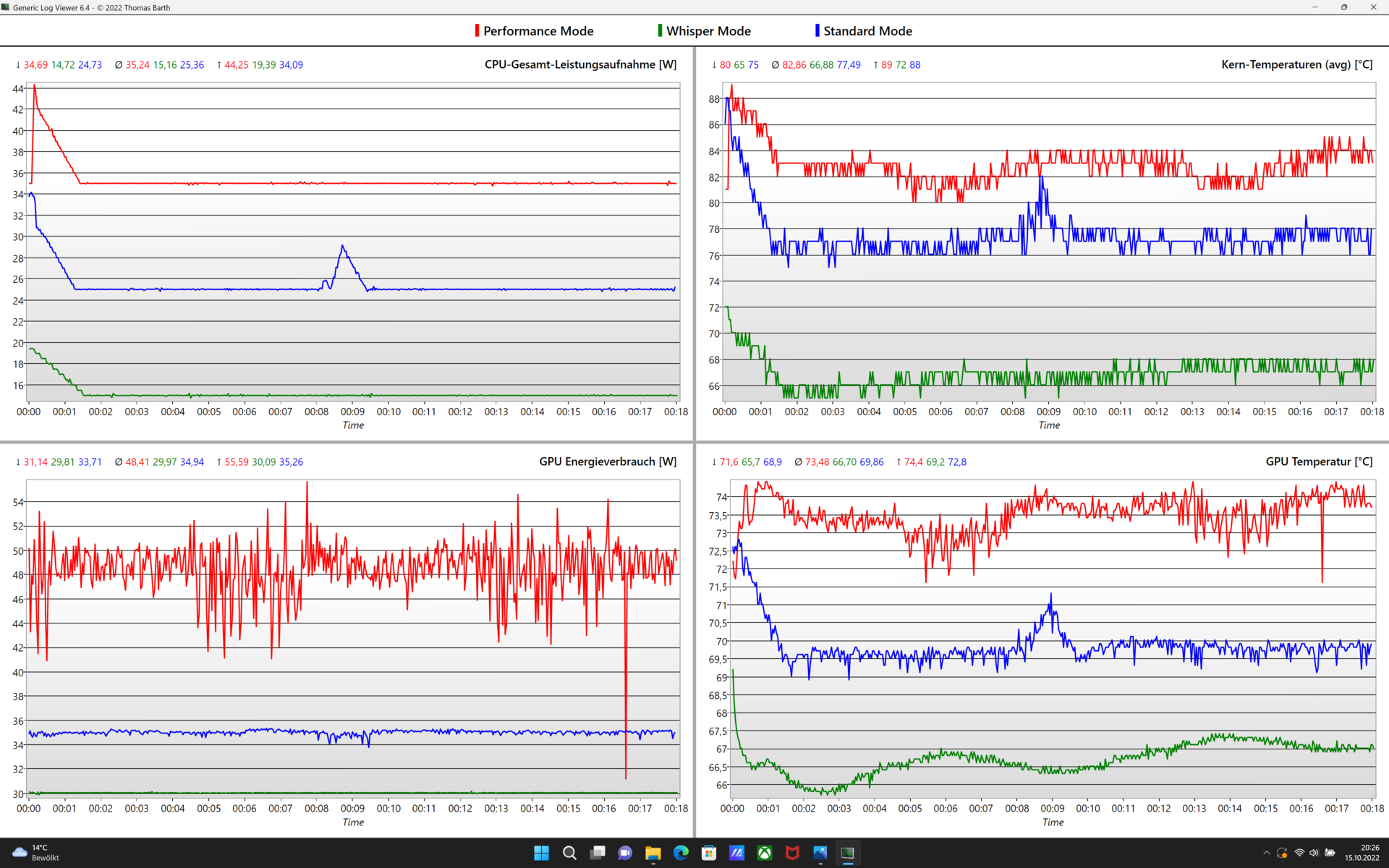Click the Whisper Mode green legend marker

pyautogui.click(x=660, y=30)
